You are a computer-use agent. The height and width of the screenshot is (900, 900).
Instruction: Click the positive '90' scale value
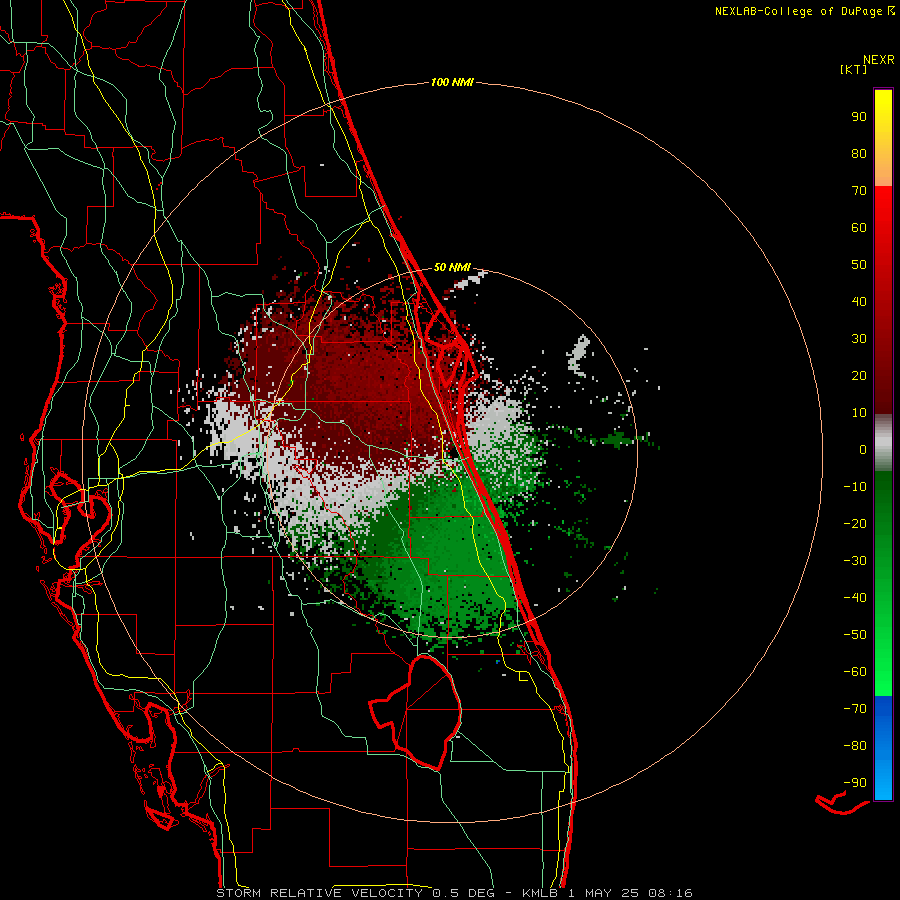click(859, 117)
